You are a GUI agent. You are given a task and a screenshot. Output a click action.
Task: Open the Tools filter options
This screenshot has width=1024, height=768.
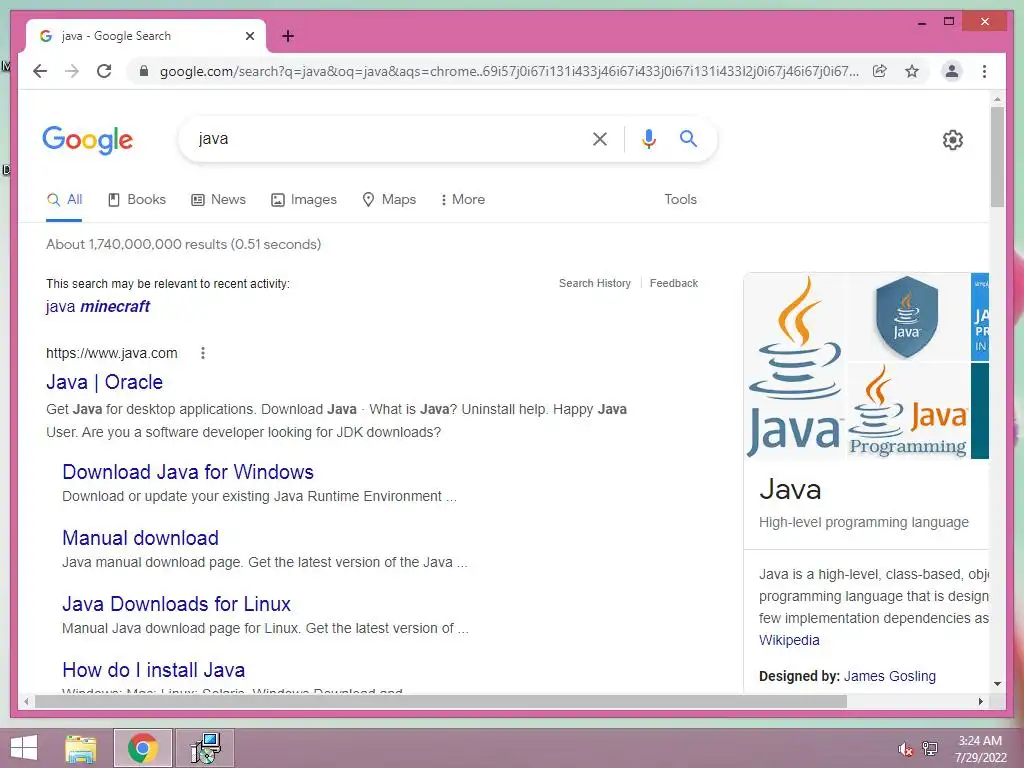pos(680,200)
